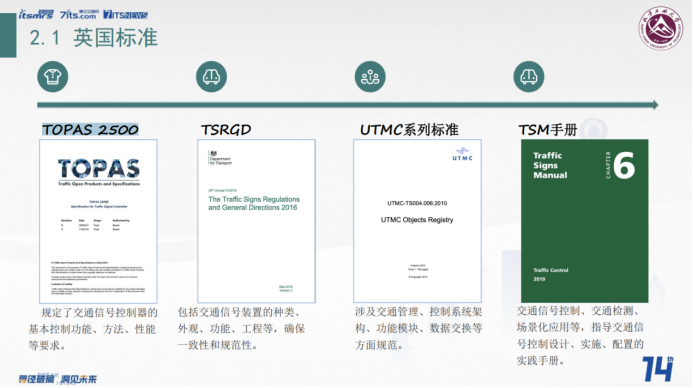Click the people group circle icon above UTMC
The width and height of the screenshot is (693, 388).
click(370, 76)
